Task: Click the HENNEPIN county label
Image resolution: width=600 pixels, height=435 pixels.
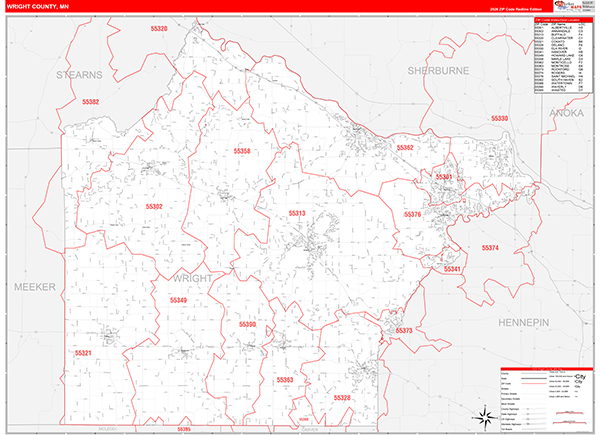Action: point(523,323)
